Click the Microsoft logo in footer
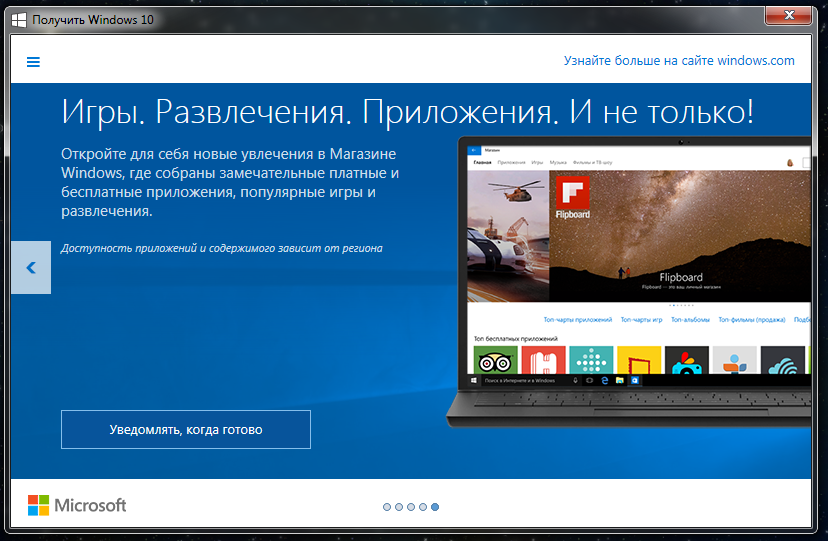 pyautogui.click(x=77, y=505)
